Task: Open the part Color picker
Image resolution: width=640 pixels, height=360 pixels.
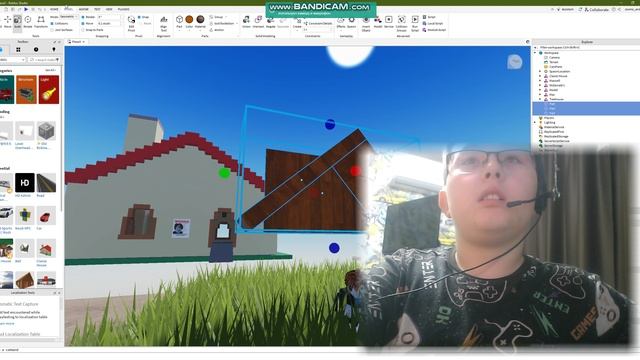Action: coord(189,22)
